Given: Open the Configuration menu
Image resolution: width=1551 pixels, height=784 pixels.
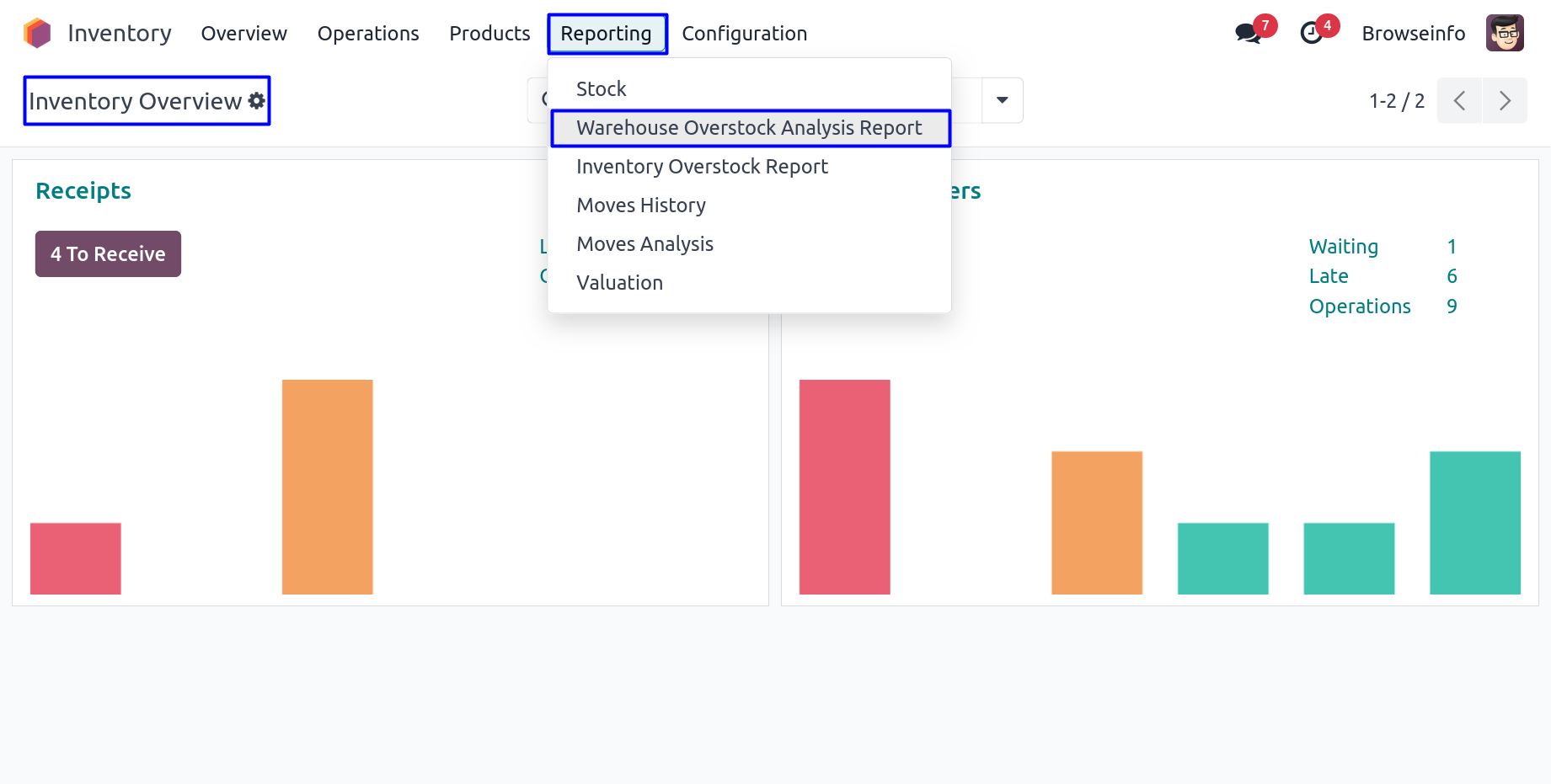Looking at the screenshot, I should 744,34.
